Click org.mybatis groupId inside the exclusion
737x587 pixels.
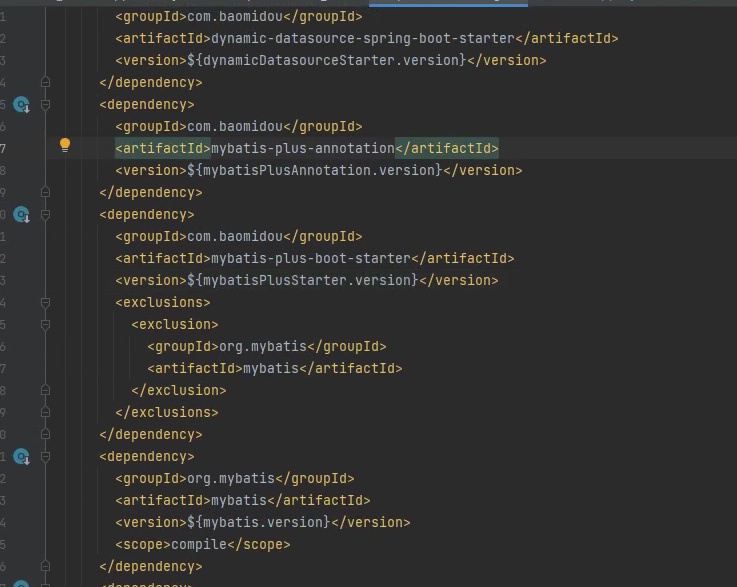pos(263,346)
